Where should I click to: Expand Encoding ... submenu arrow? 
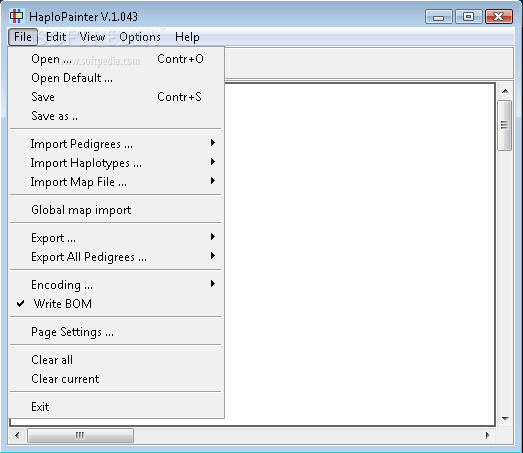coord(213,284)
